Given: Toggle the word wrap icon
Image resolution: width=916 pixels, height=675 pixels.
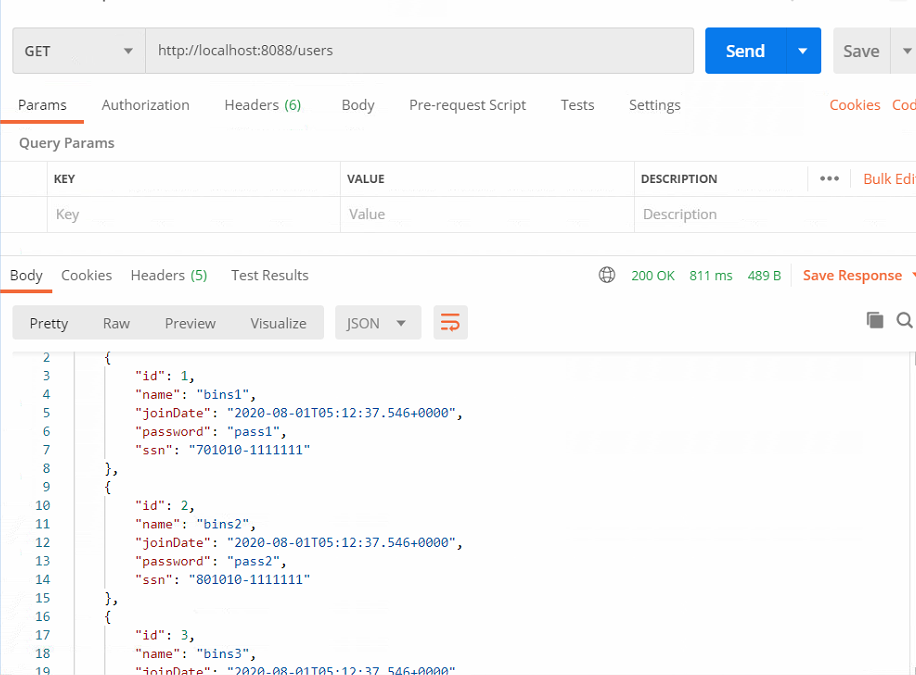Looking at the screenshot, I should pyautogui.click(x=450, y=323).
